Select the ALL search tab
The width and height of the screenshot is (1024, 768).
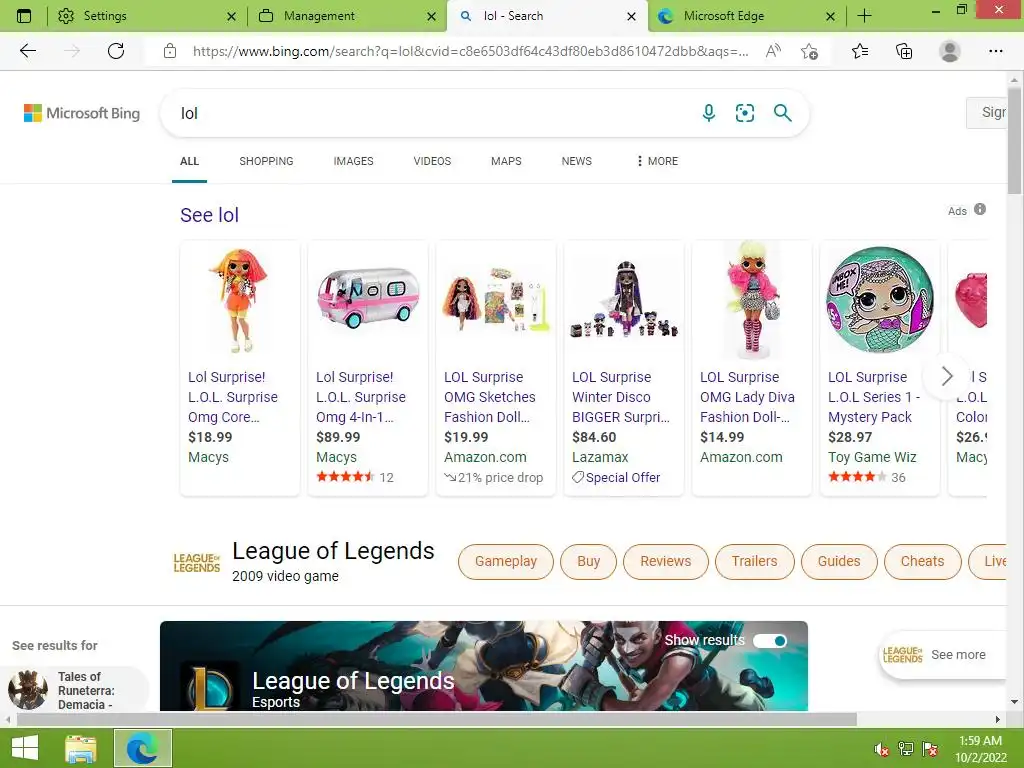189,161
